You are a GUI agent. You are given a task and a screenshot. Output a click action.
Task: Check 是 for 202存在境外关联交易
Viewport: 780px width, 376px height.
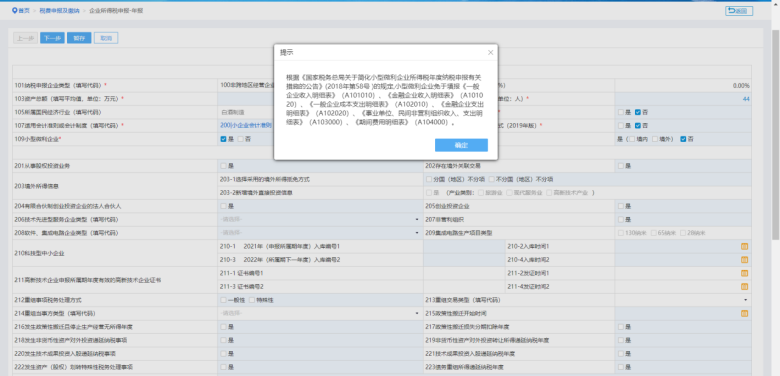point(621,166)
